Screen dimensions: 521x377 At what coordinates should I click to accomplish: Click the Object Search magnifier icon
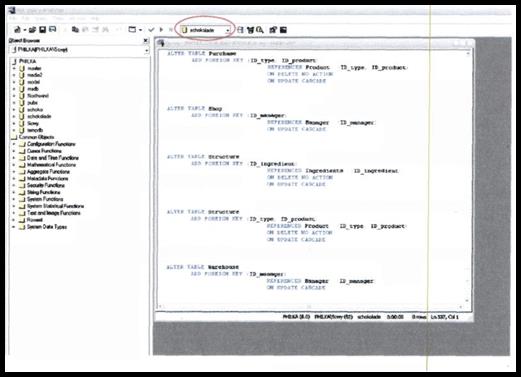(x=260, y=30)
